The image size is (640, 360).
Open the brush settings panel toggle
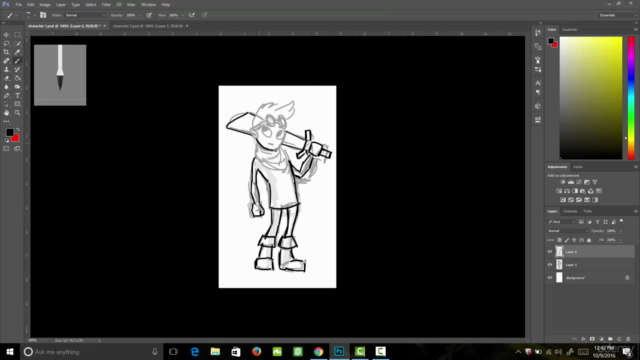point(43,15)
